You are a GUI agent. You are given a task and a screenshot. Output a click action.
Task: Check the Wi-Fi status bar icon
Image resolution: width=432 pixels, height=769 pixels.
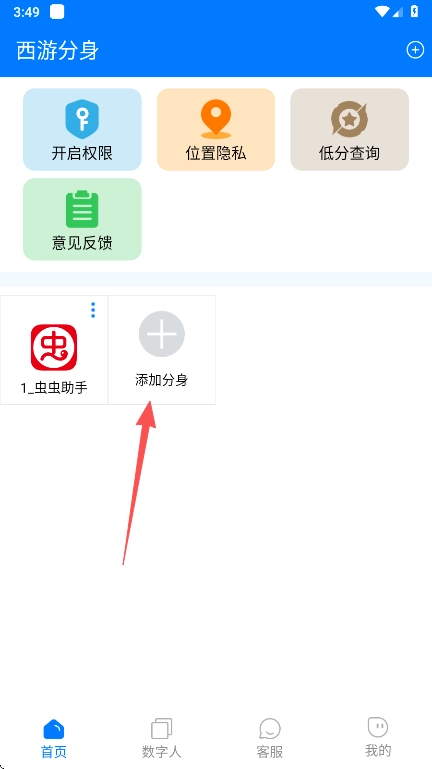point(381,12)
